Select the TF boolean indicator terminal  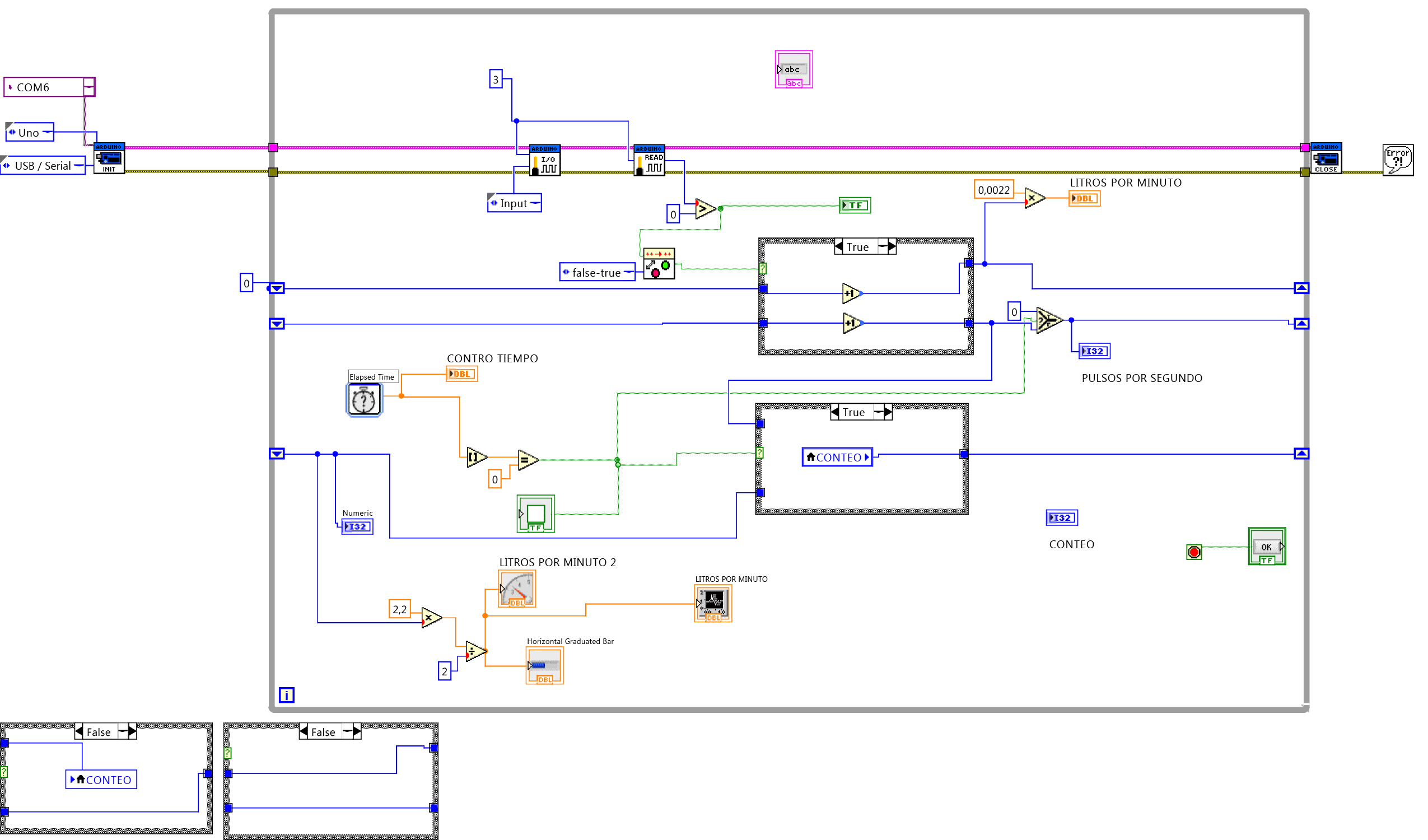pos(855,206)
